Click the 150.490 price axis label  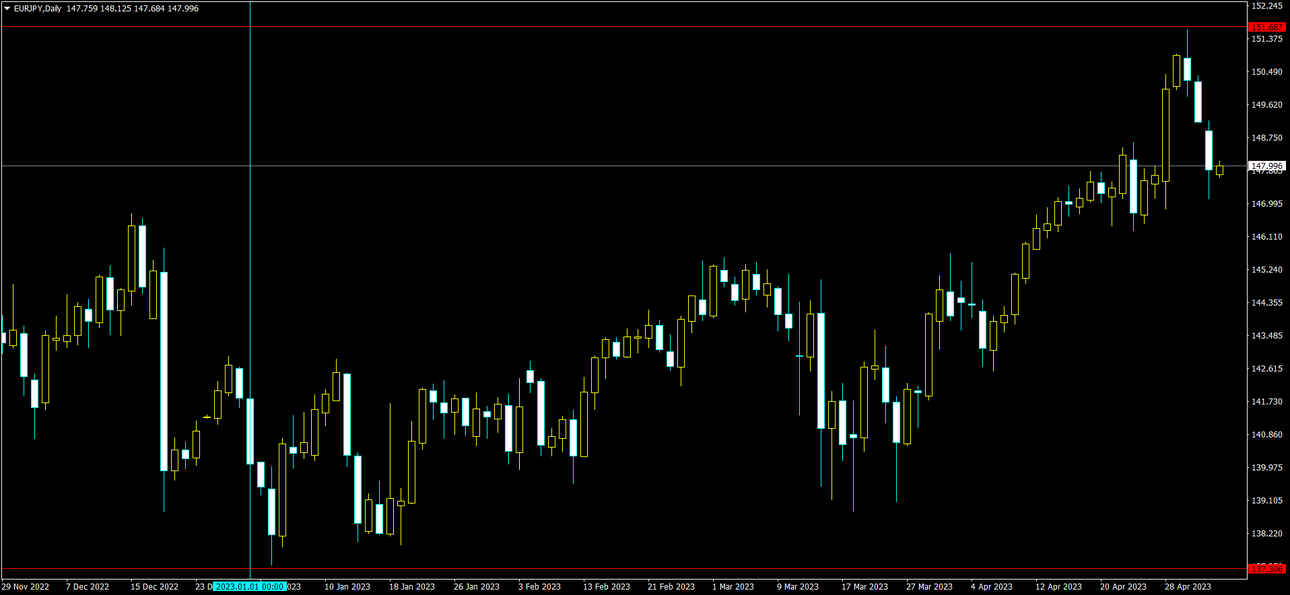(1267, 72)
